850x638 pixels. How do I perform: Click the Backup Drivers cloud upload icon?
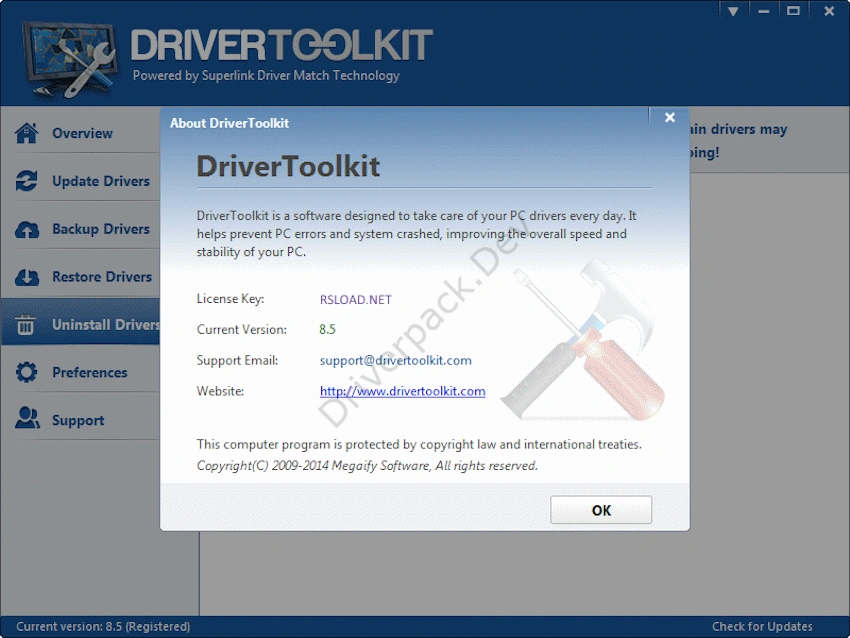(x=27, y=229)
